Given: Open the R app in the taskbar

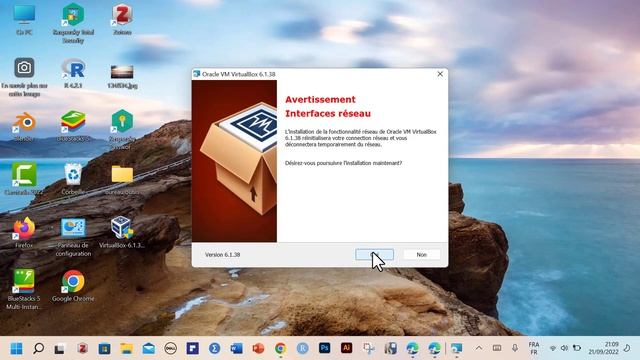Looking at the screenshot, I should (302, 348).
